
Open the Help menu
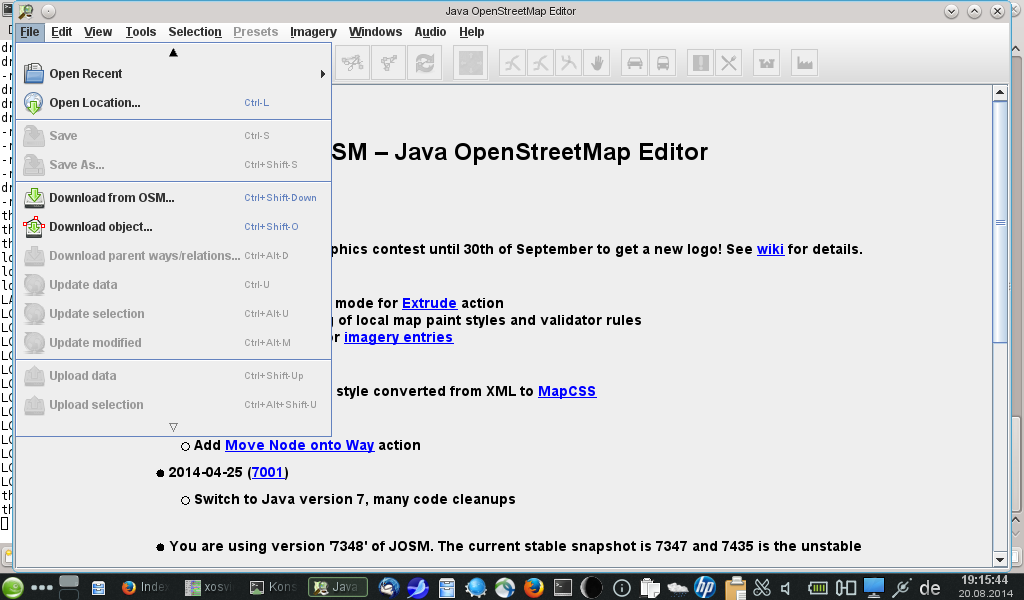[471, 32]
